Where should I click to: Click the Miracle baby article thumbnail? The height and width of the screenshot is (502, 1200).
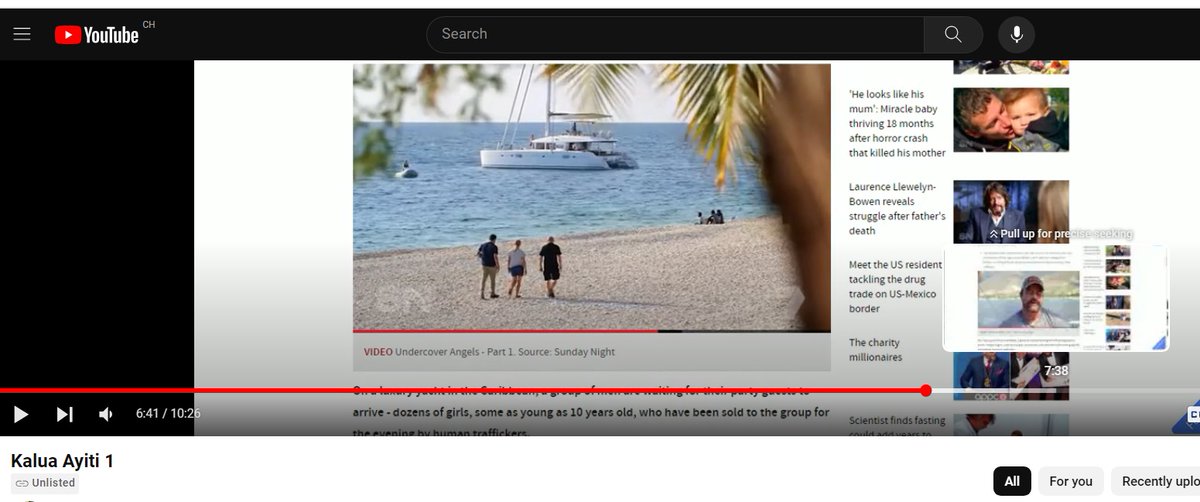(x=1011, y=120)
